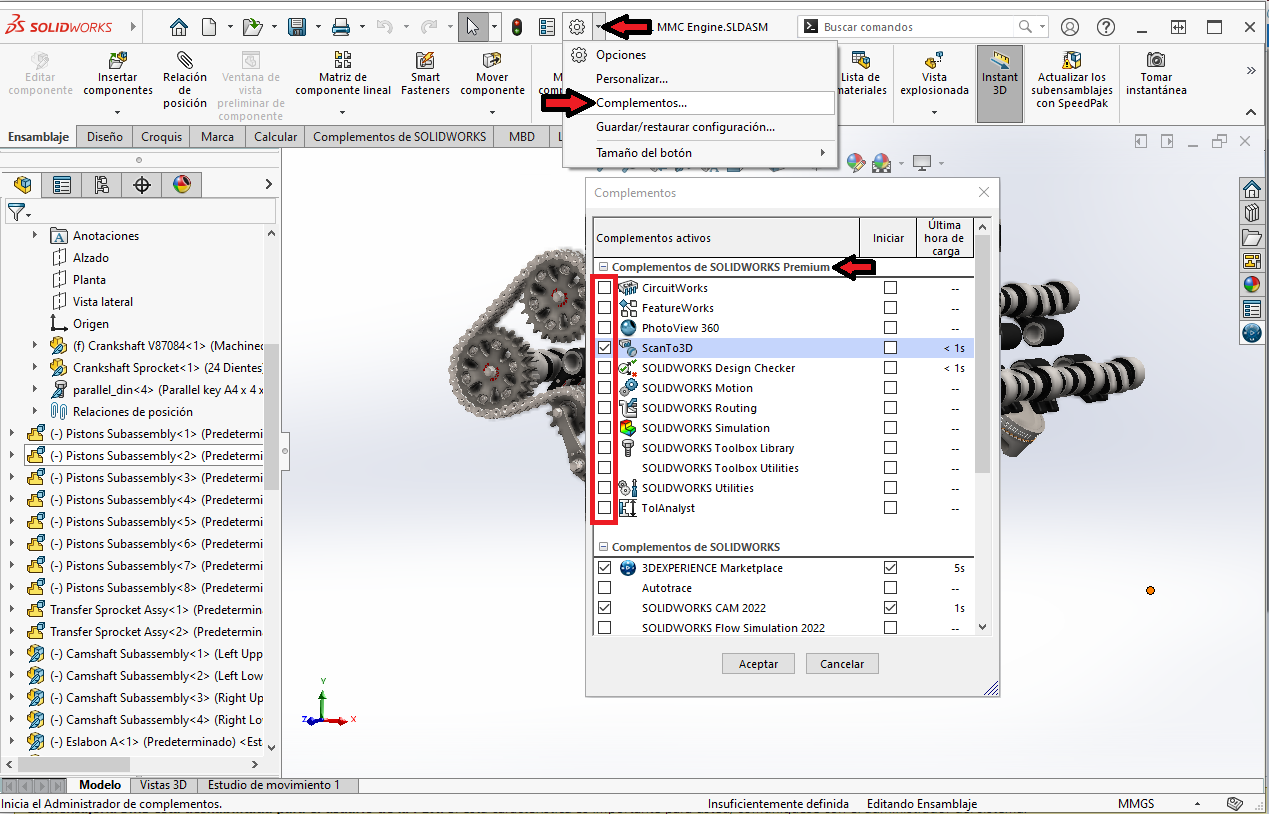This screenshot has height=814, width=1270.
Task: Click the Rebuild traffic light icon
Action: (x=517, y=27)
